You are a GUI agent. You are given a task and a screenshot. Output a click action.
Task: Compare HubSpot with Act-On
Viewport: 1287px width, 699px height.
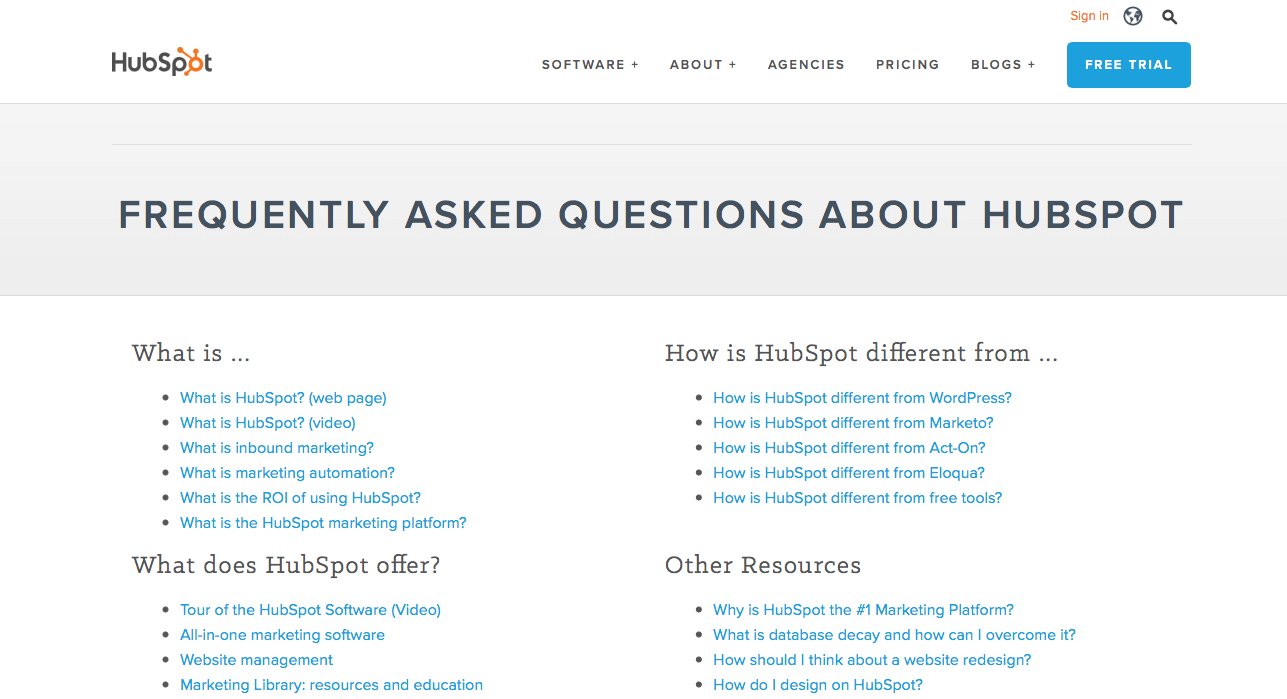849,448
